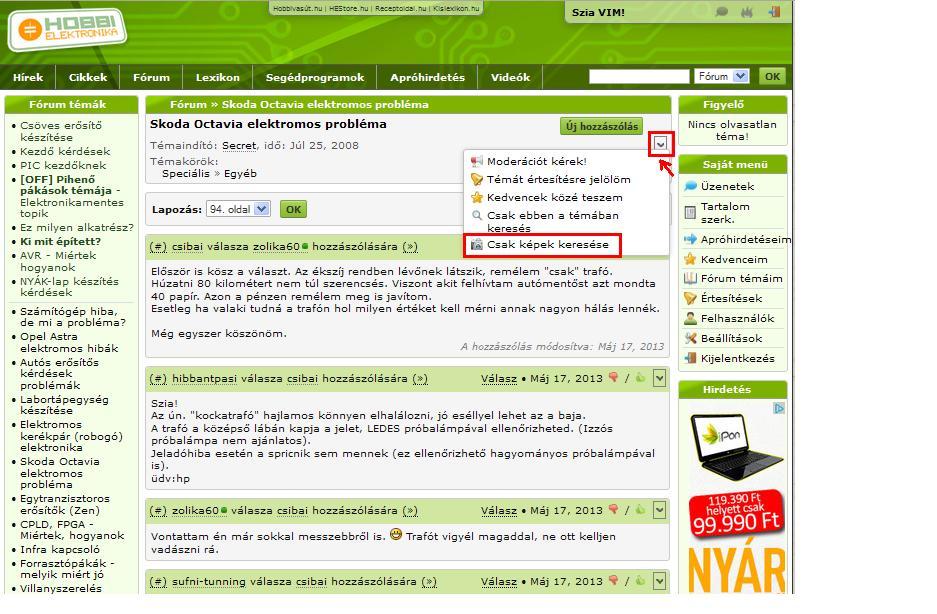Click the Hobbi Elektronika logo
The image size is (937, 614).
(68, 29)
